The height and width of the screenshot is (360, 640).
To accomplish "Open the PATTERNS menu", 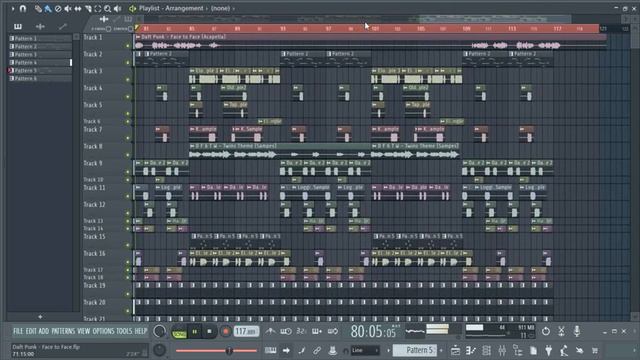I will coord(63,331).
